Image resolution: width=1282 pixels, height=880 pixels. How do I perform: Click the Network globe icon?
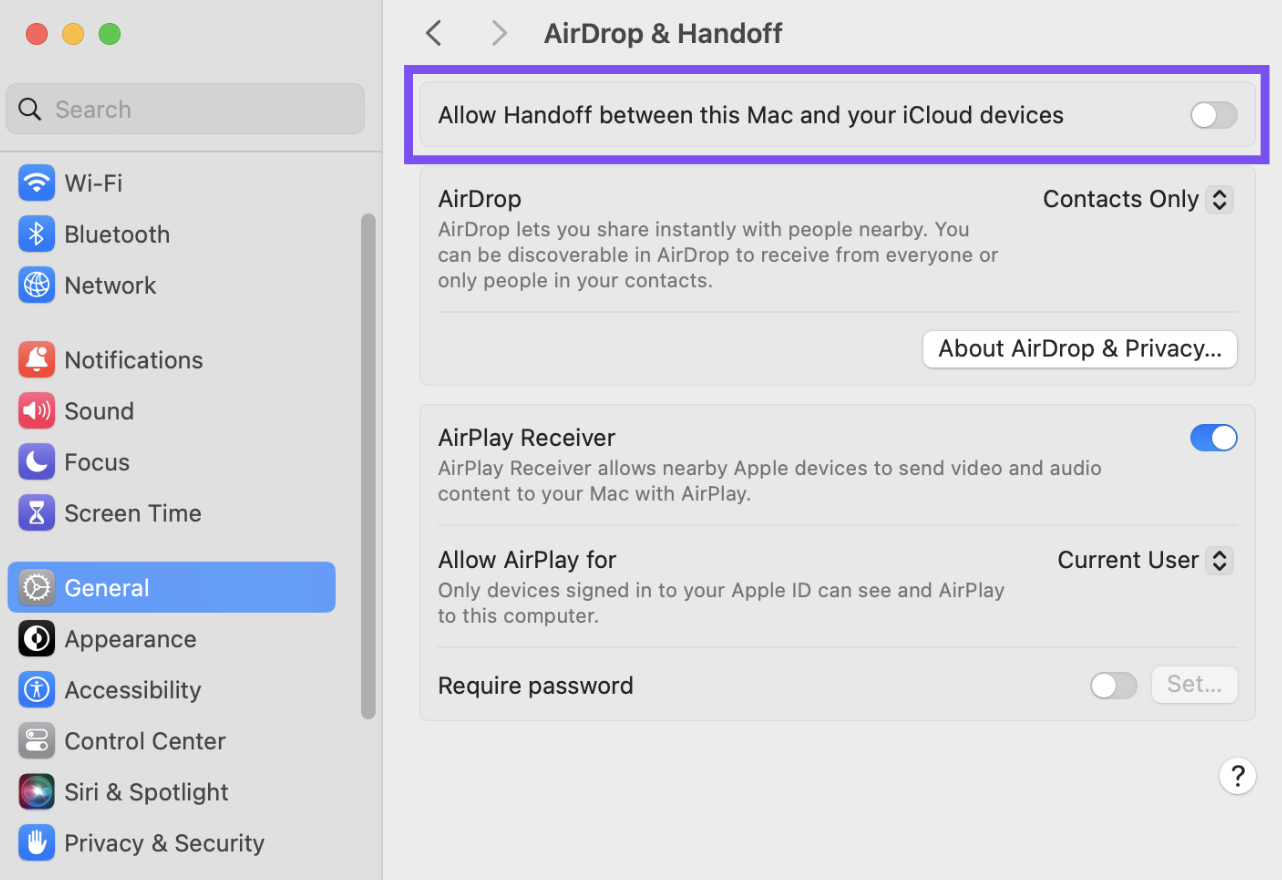(37, 285)
